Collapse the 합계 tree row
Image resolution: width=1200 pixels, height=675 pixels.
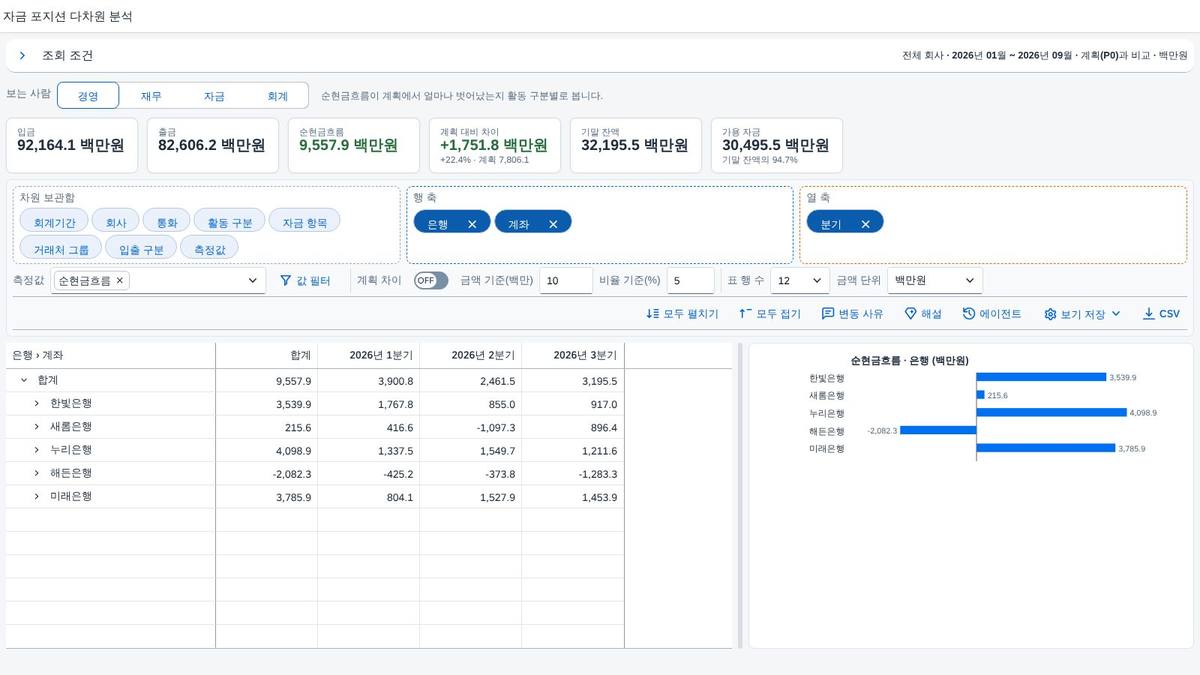(x=24, y=381)
